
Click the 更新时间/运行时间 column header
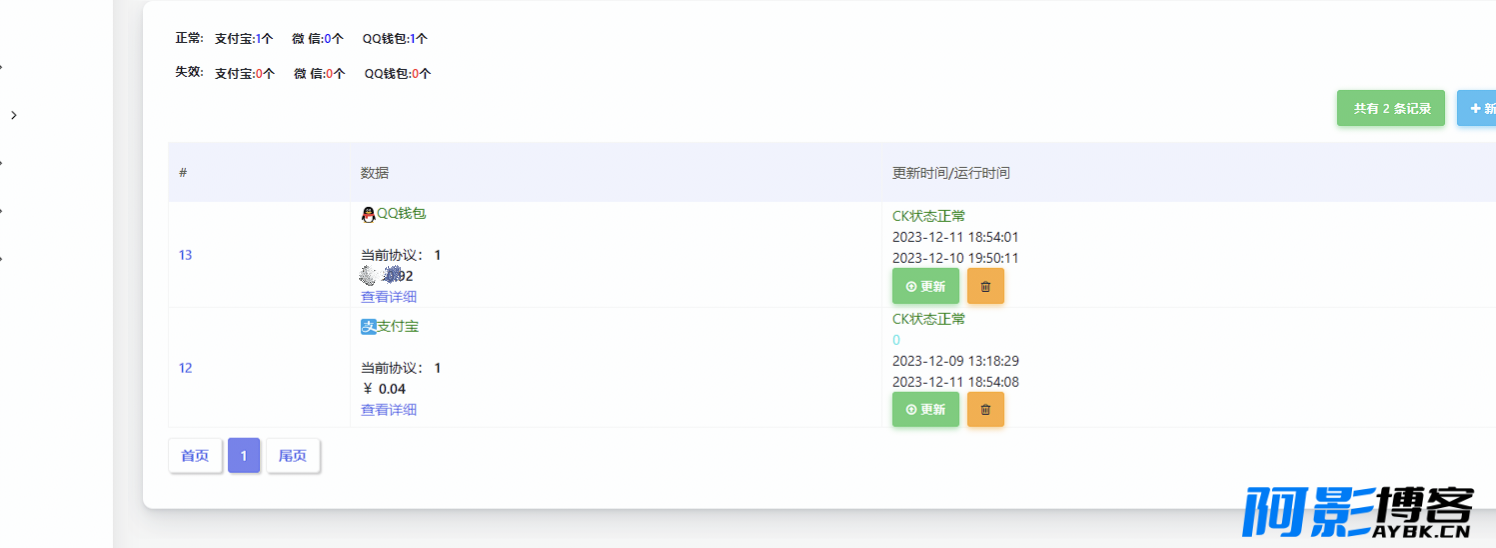click(951, 173)
